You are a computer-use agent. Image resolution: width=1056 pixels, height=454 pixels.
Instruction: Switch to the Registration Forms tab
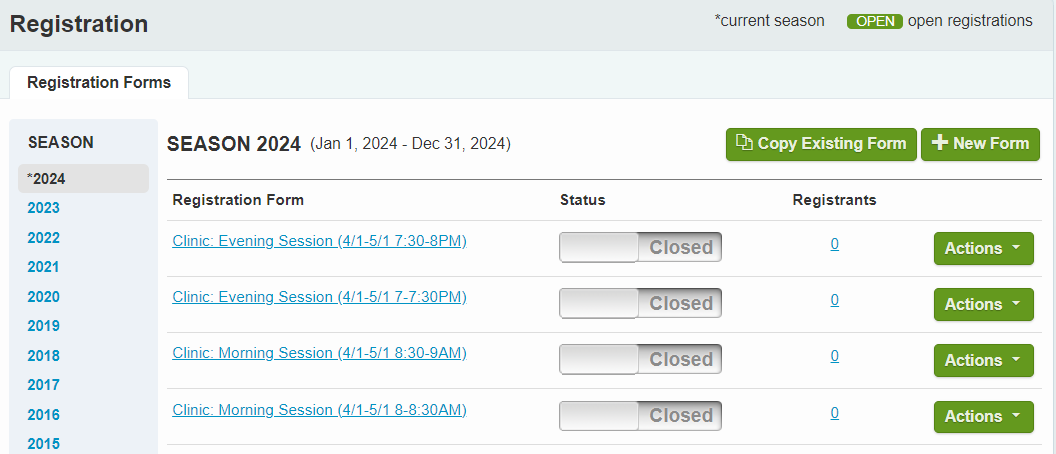point(99,83)
